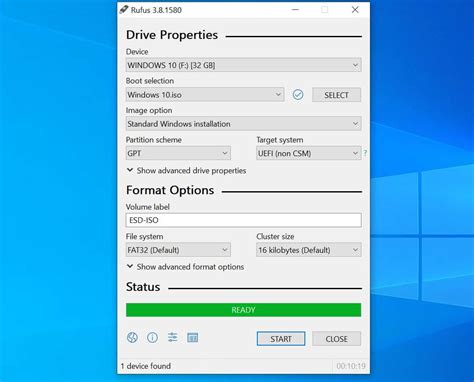Image resolution: width=474 pixels, height=382 pixels.
Task: Open the Boot selection dropdown
Action: 205,95
